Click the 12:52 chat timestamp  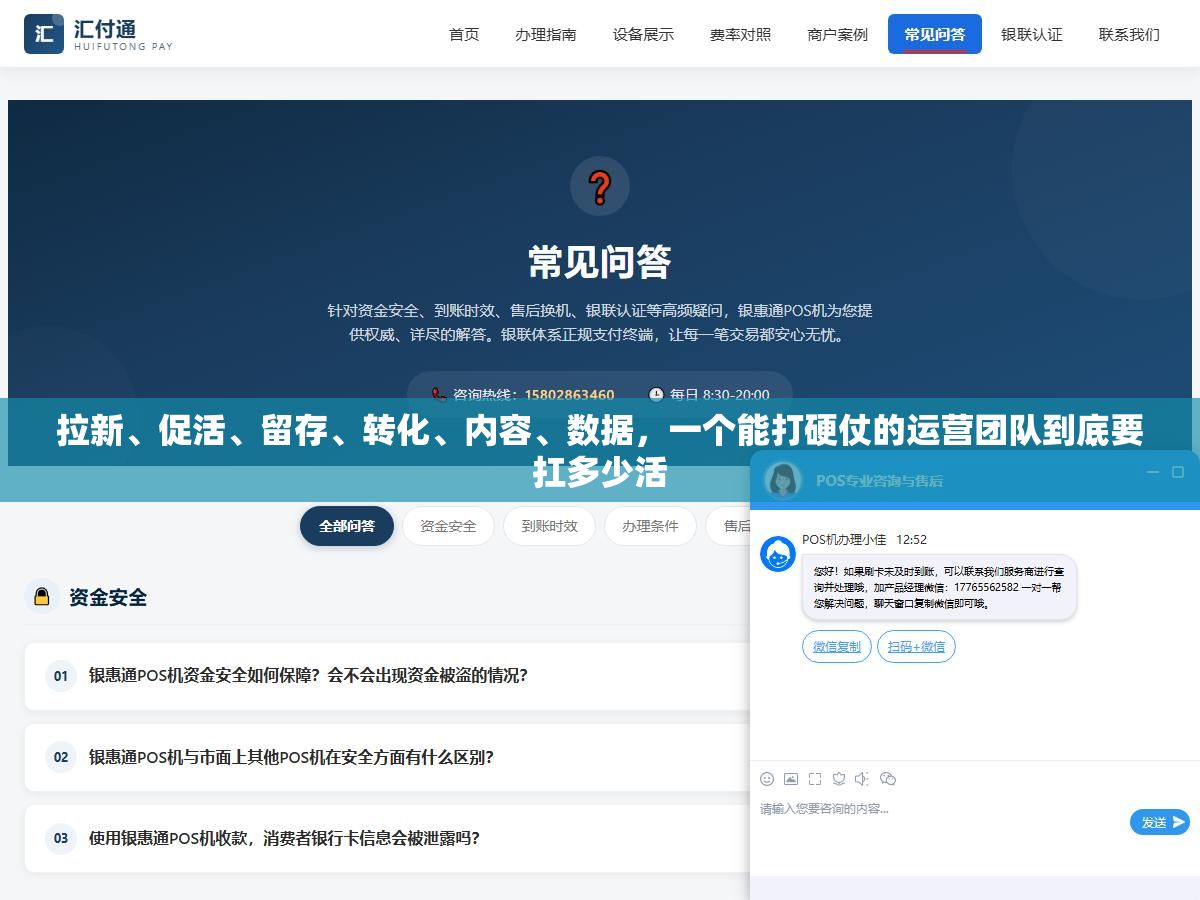(911, 539)
